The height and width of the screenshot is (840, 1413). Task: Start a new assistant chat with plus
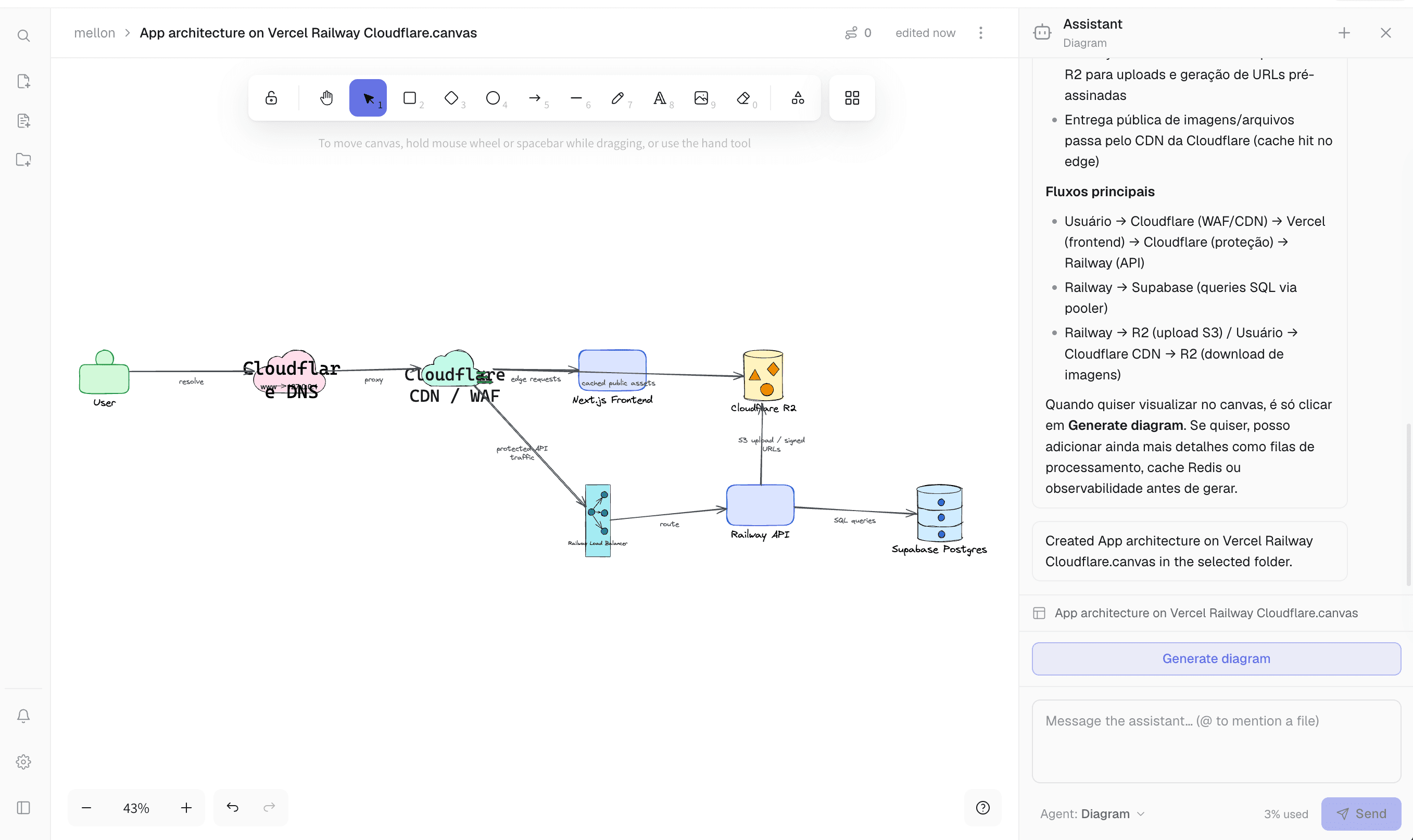coord(1344,33)
